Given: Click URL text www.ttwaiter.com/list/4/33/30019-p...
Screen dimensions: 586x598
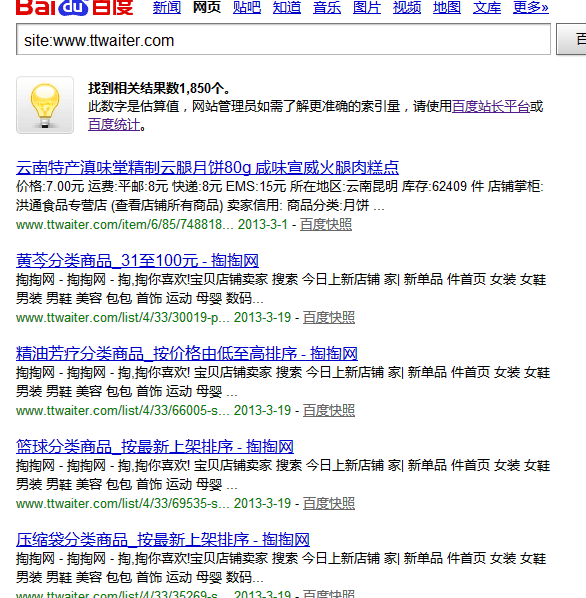Looking at the screenshot, I should [122, 318].
